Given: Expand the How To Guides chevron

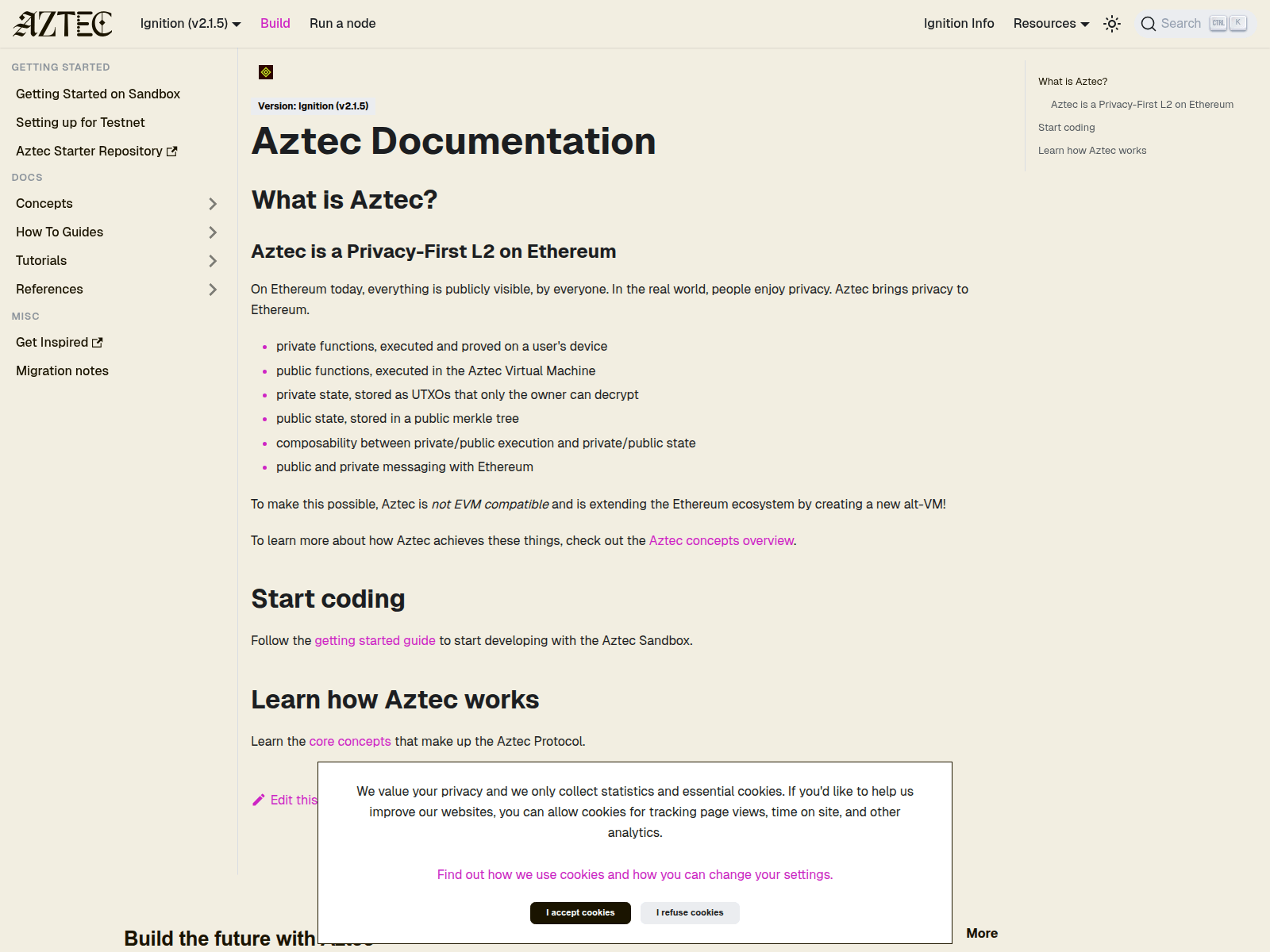Looking at the screenshot, I should (x=213, y=232).
